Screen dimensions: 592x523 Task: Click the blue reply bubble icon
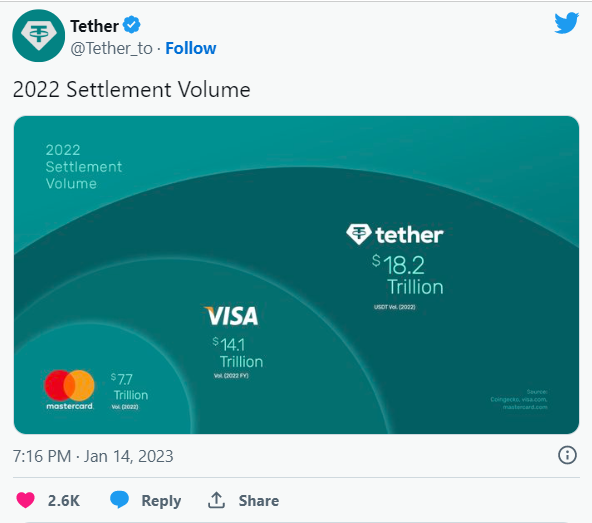[x=119, y=500]
